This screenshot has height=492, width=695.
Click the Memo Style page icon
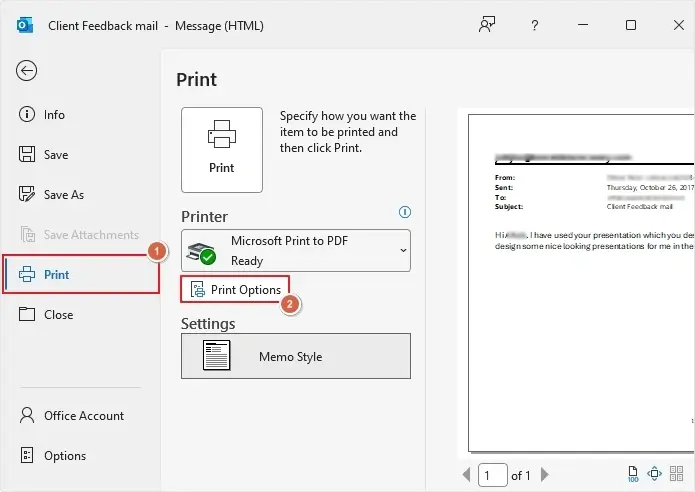(x=217, y=355)
